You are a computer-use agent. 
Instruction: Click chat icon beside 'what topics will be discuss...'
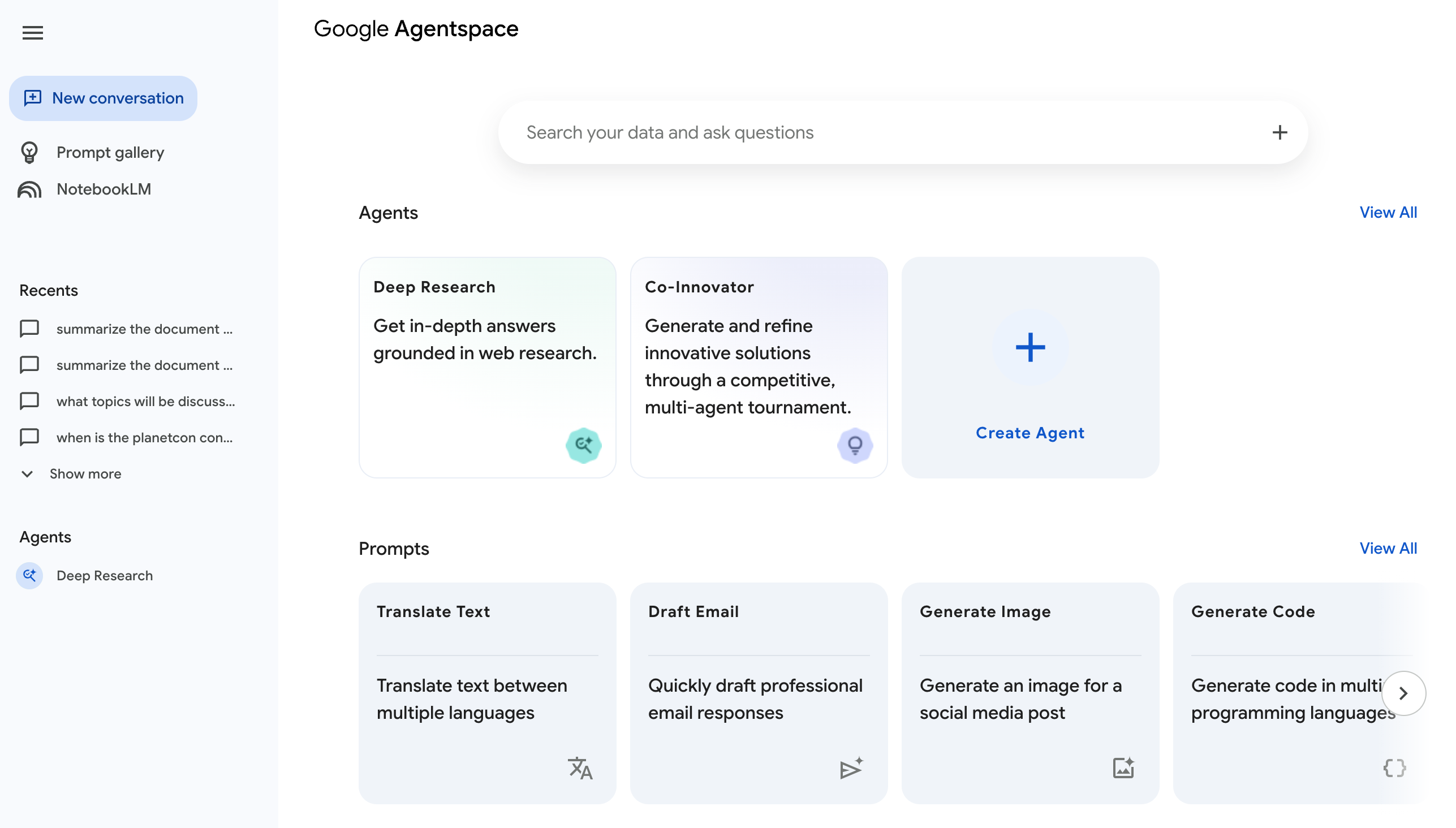click(x=29, y=402)
